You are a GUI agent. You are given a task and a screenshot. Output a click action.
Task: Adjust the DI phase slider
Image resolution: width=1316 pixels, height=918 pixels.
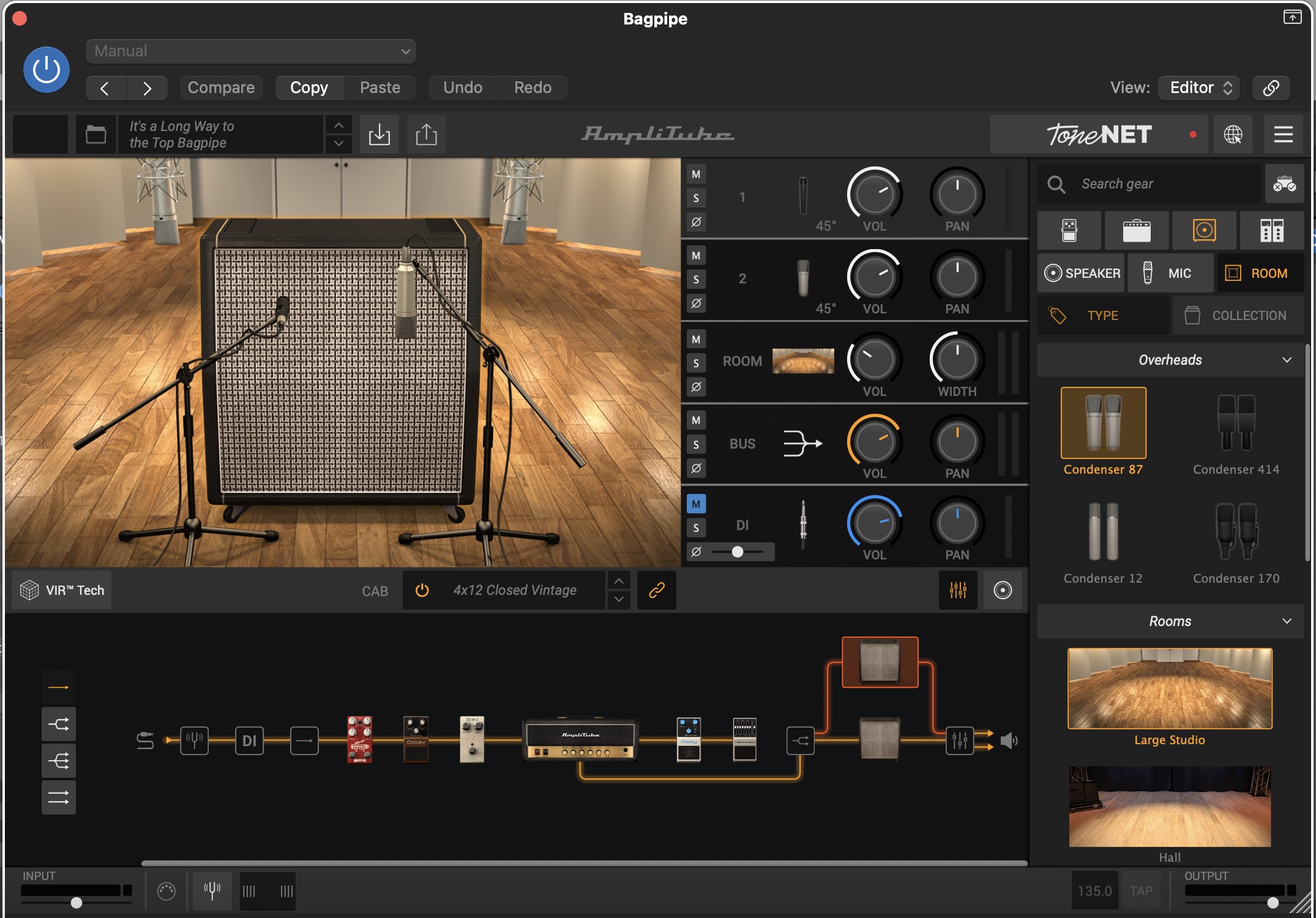coord(738,552)
